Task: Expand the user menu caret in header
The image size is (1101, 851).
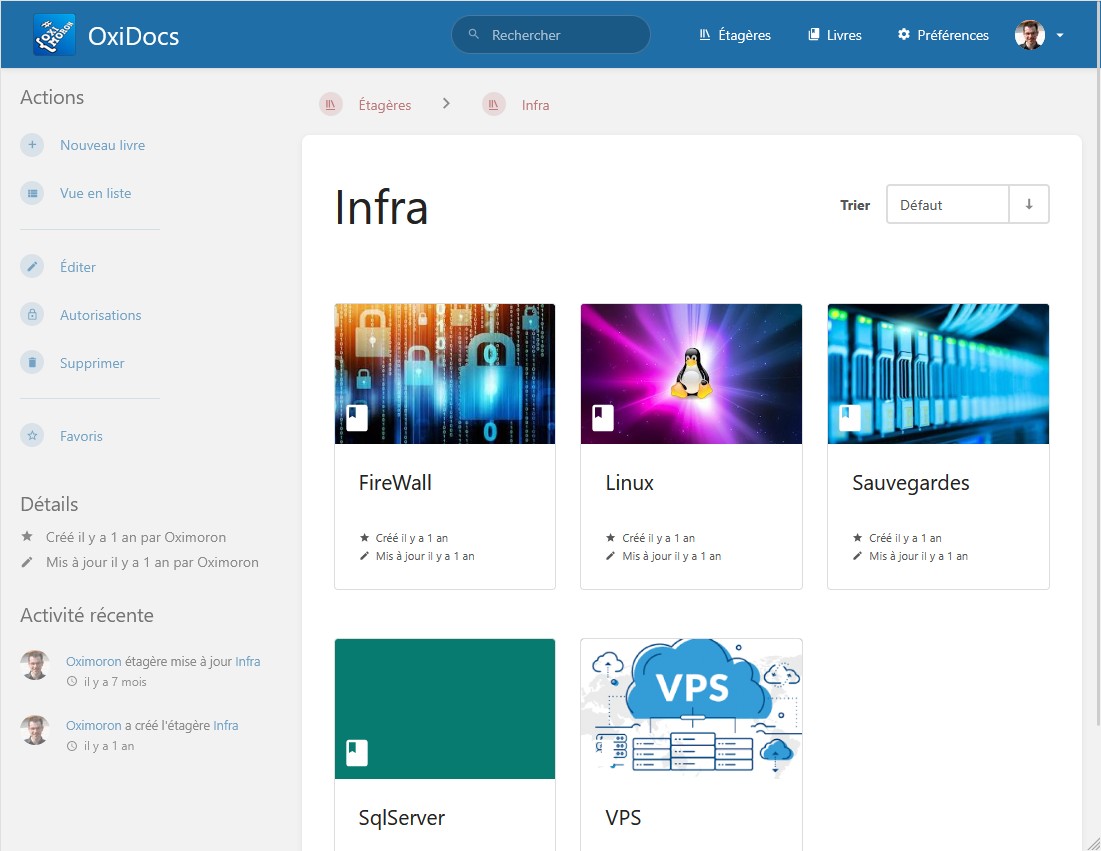Action: click(1060, 35)
